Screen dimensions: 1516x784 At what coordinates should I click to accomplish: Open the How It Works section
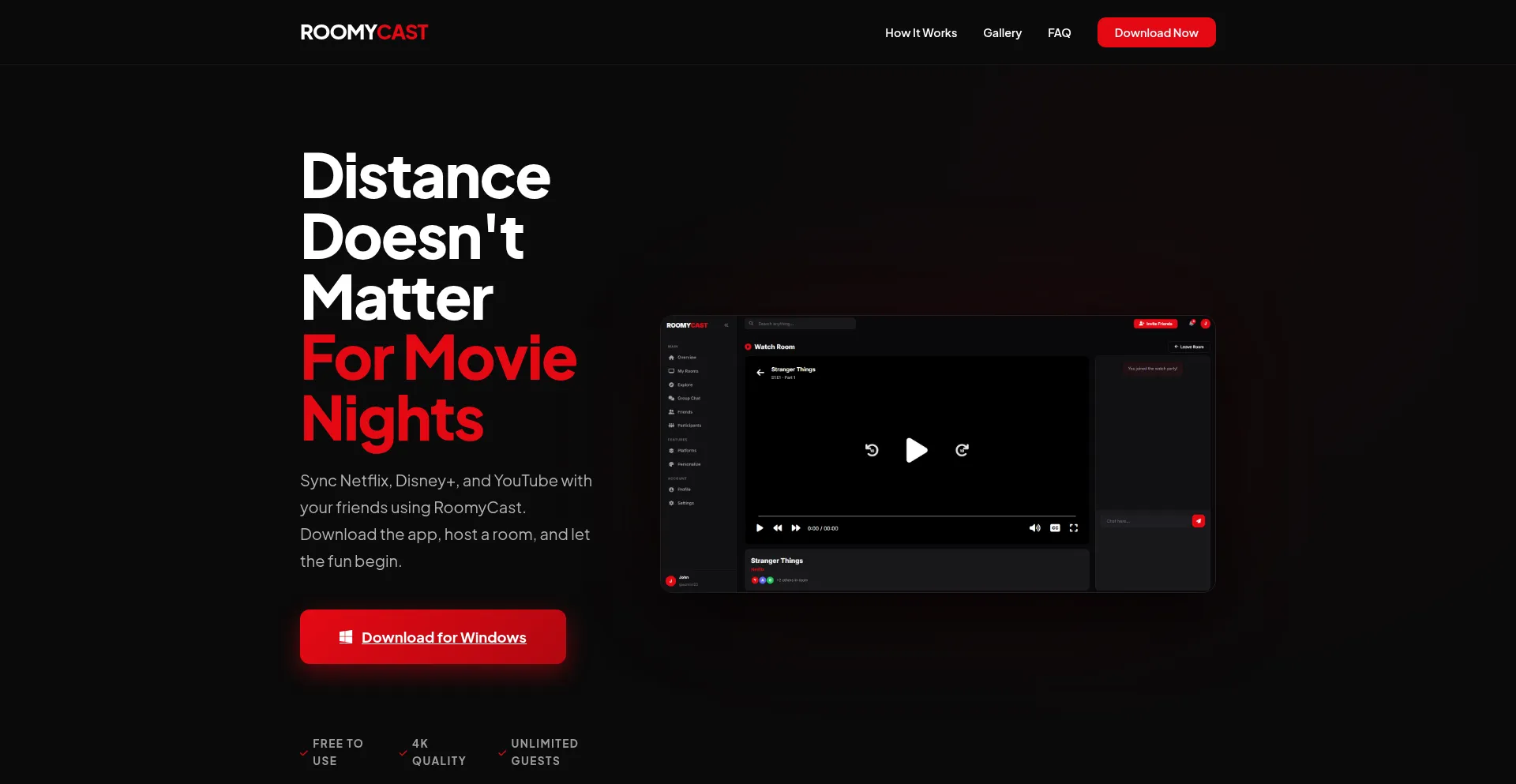[921, 33]
